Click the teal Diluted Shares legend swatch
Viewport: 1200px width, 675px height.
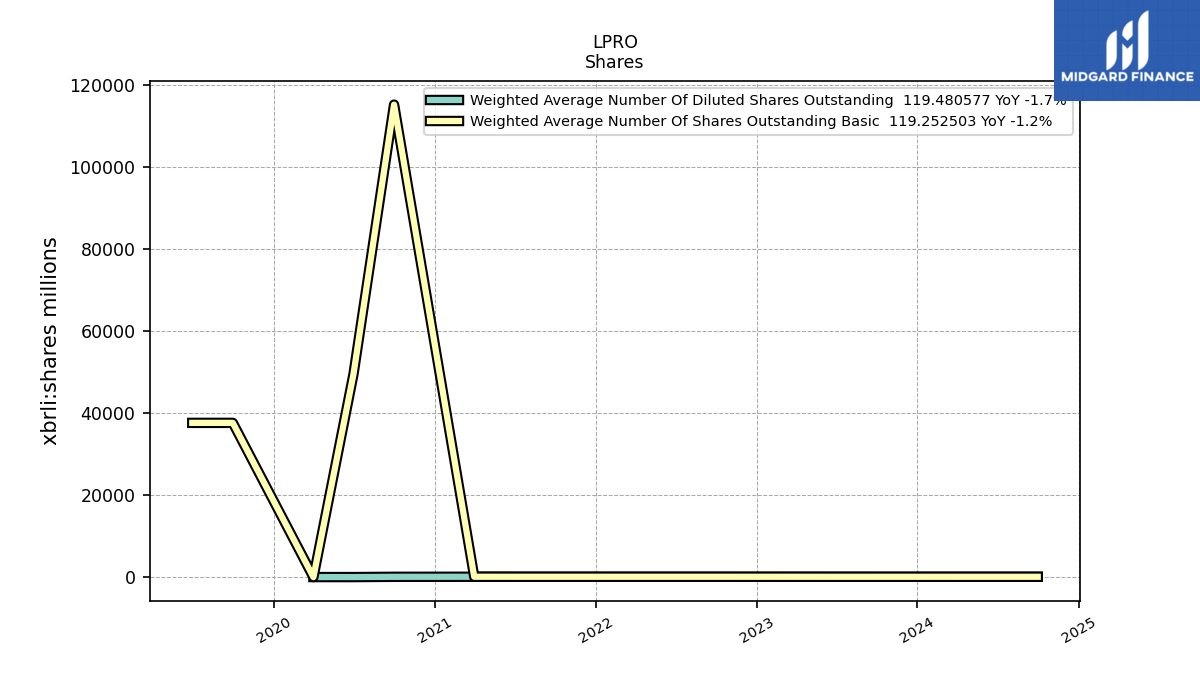[444, 100]
